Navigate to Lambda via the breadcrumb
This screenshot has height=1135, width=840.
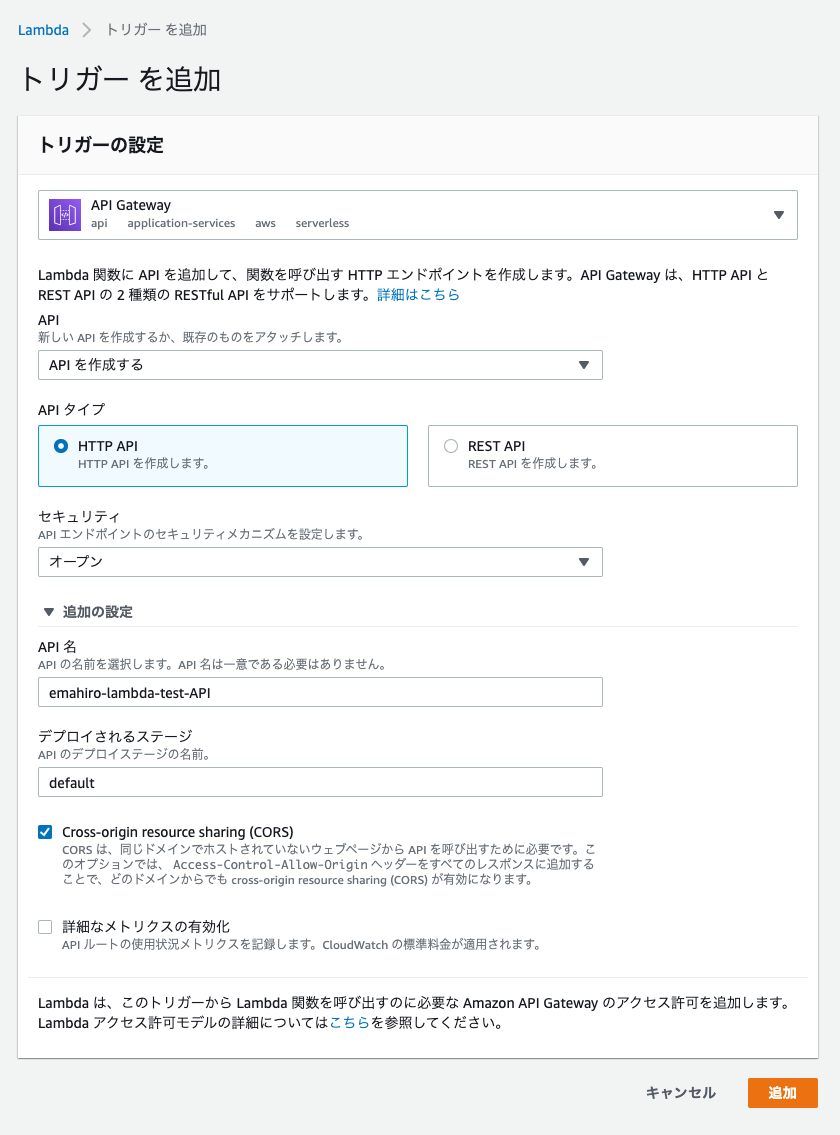pyautogui.click(x=43, y=30)
